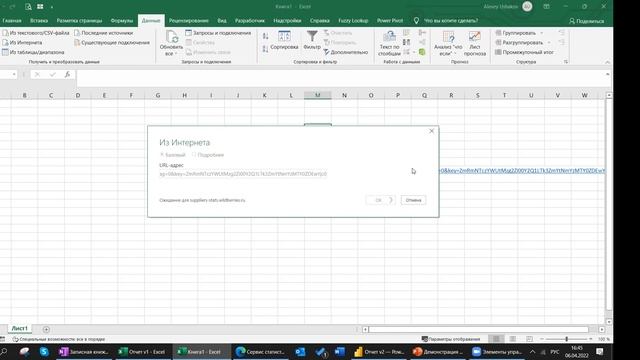The width and height of the screenshot is (640, 360).
Task: Click Cancel in the From Internet dialog
Action: point(413,200)
